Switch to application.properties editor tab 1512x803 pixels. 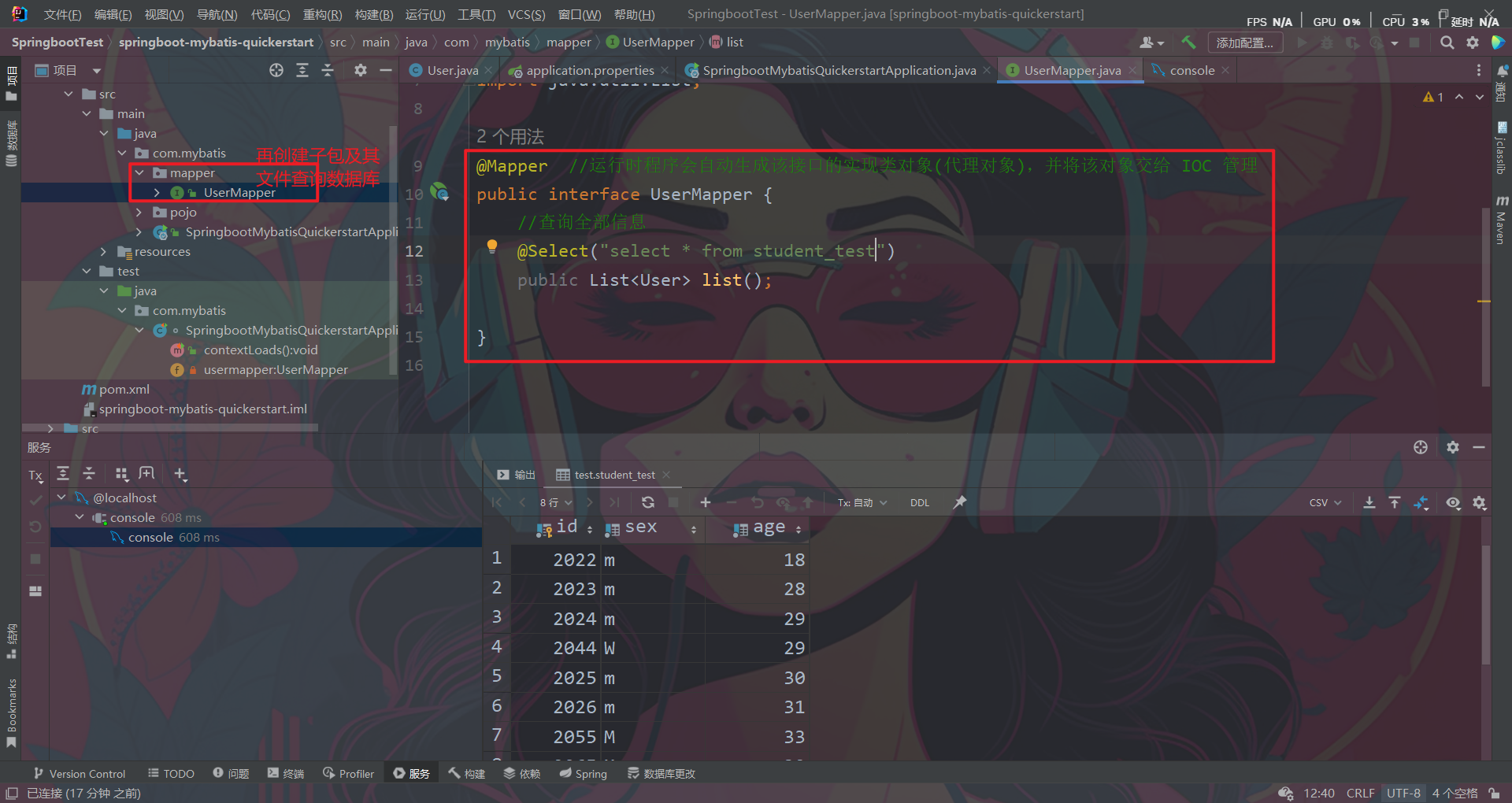point(590,70)
